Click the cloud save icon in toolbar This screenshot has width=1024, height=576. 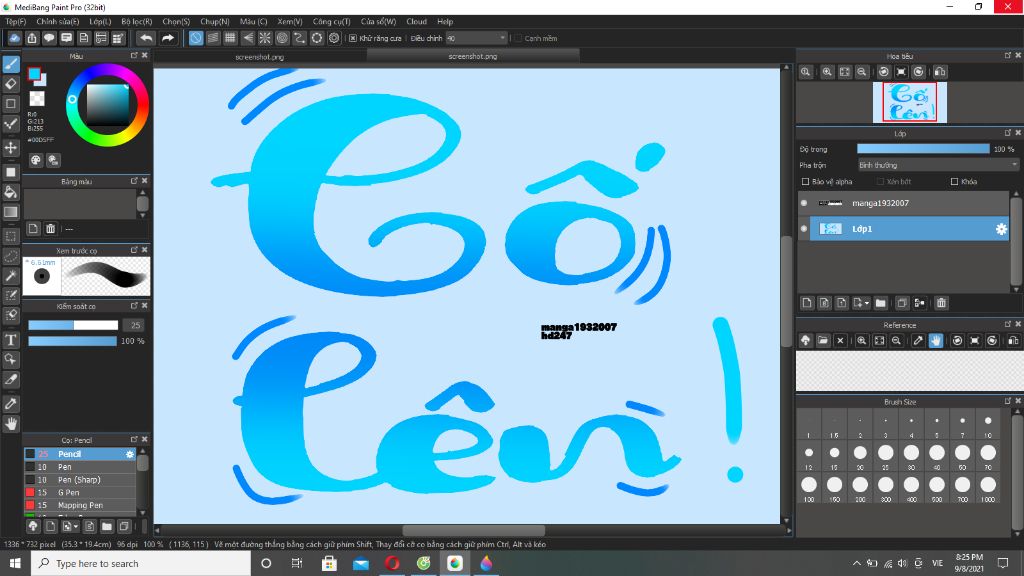click(14, 38)
